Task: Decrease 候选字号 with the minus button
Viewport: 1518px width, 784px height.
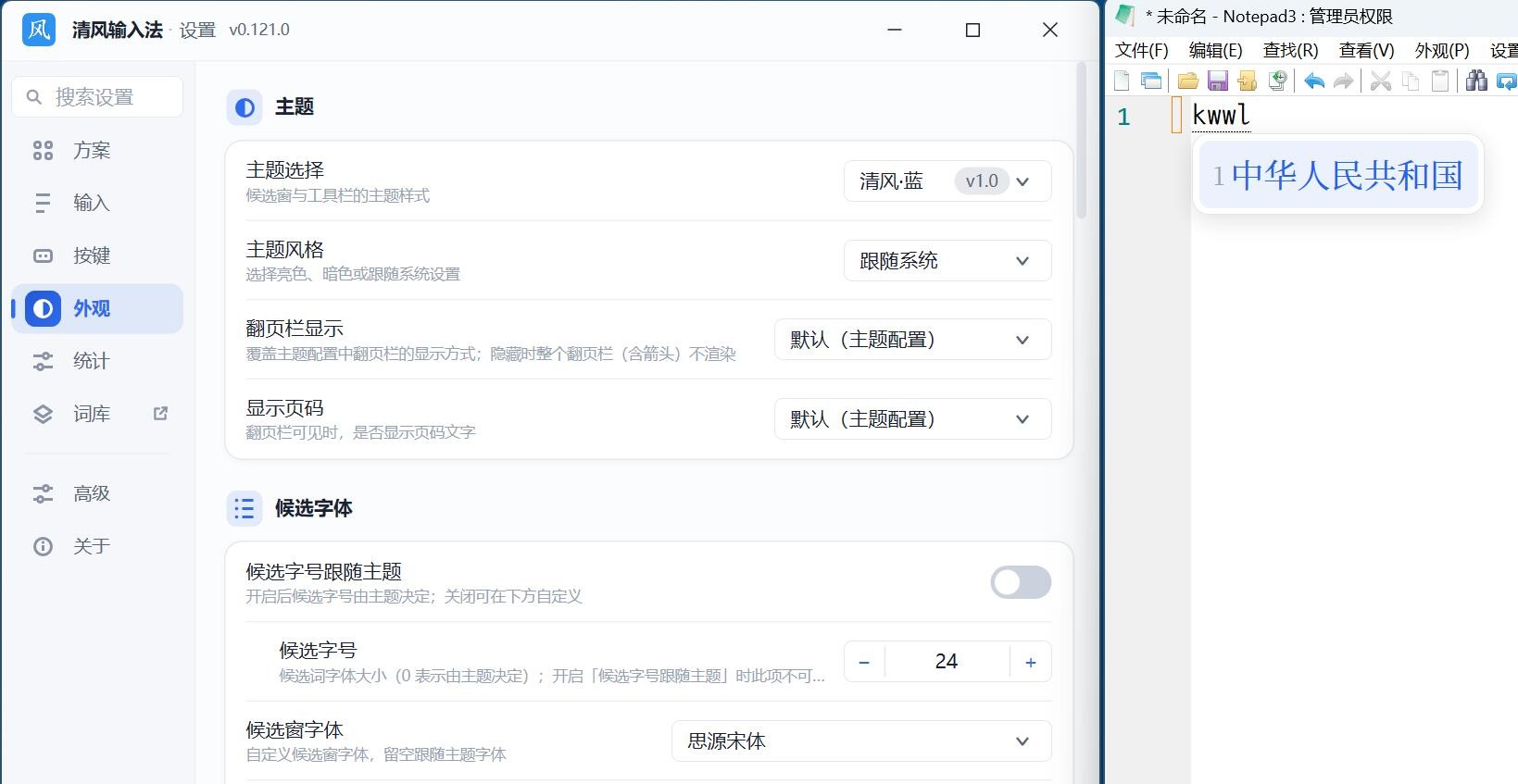Action: click(x=864, y=662)
